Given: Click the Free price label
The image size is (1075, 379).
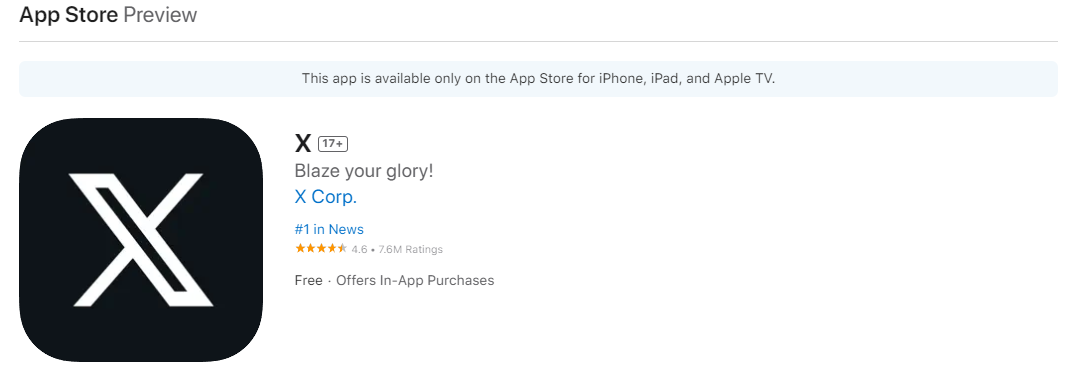Looking at the screenshot, I should pyautogui.click(x=309, y=280).
